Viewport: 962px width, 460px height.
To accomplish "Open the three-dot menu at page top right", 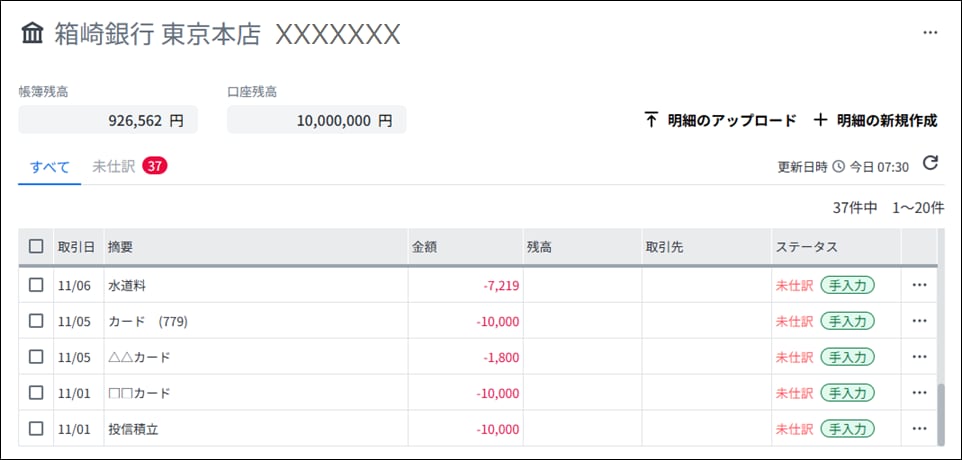I will 930,33.
